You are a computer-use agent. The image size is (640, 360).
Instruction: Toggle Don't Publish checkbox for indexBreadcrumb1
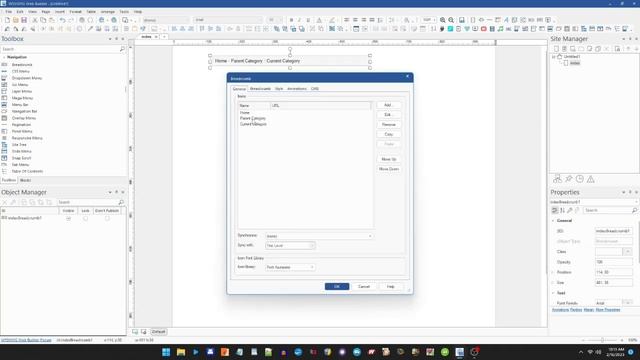[x=107, y=218]
